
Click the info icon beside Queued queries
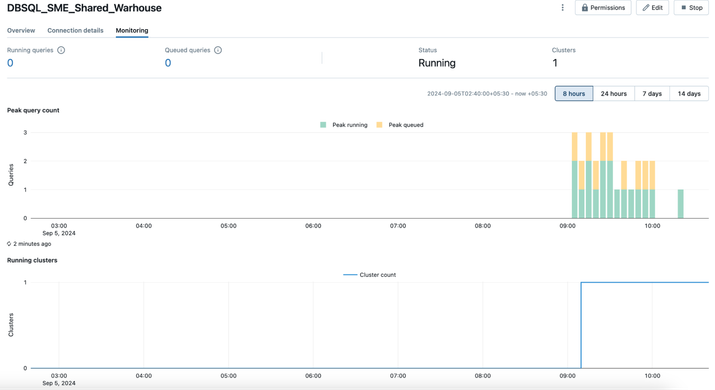click(x=218, y=50)
